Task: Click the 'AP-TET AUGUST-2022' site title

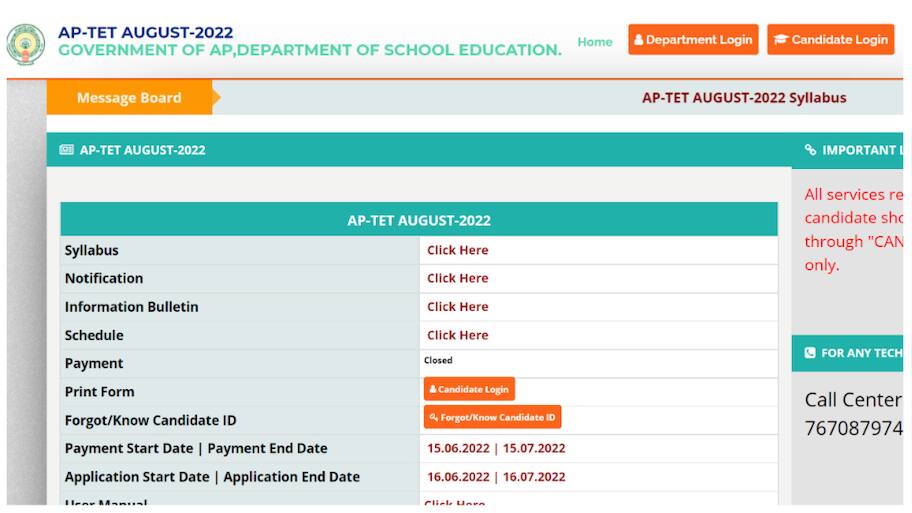Action: (145, 33)
